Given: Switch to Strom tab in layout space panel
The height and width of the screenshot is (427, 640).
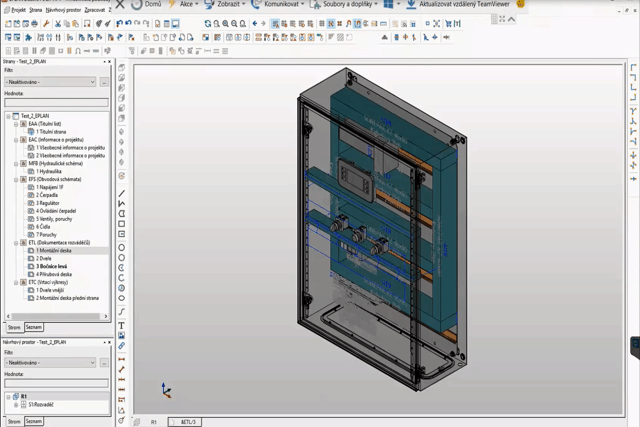Looking at the screenshot, I should pos(14,421).
